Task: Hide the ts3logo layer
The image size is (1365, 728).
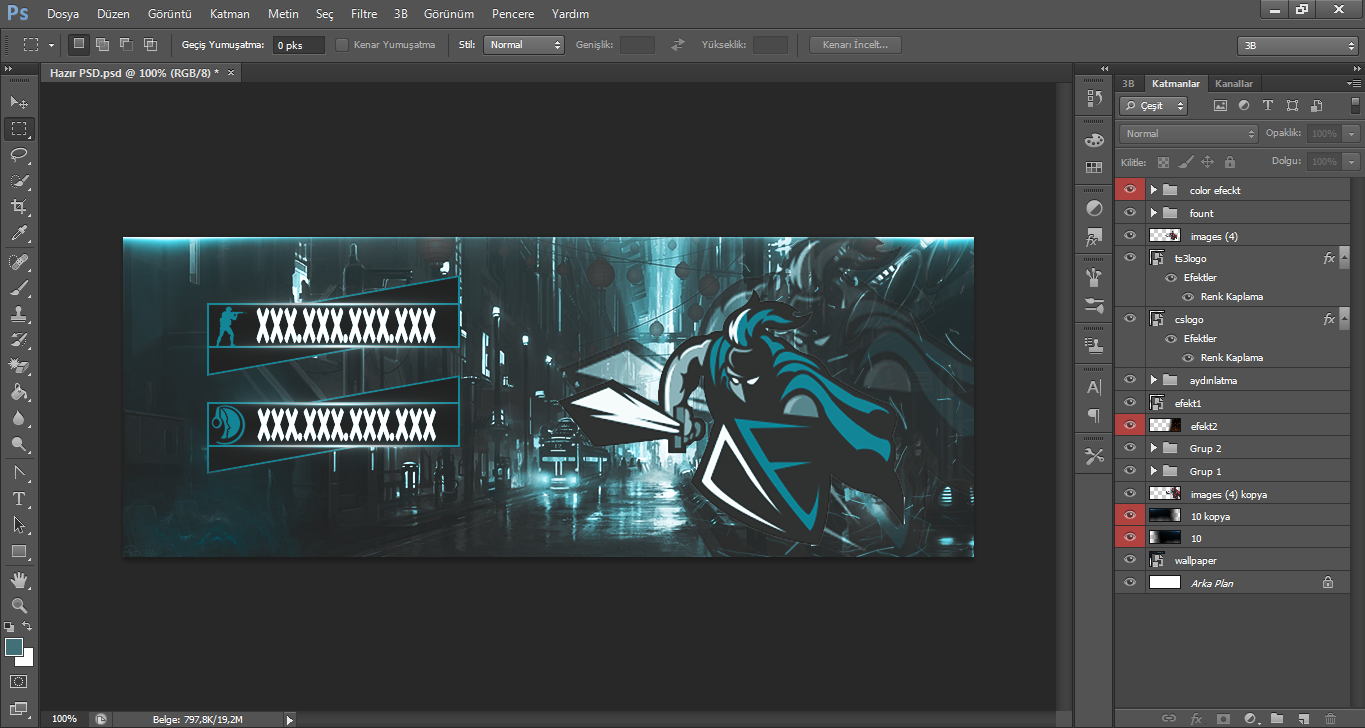Action: (1131, 258)
